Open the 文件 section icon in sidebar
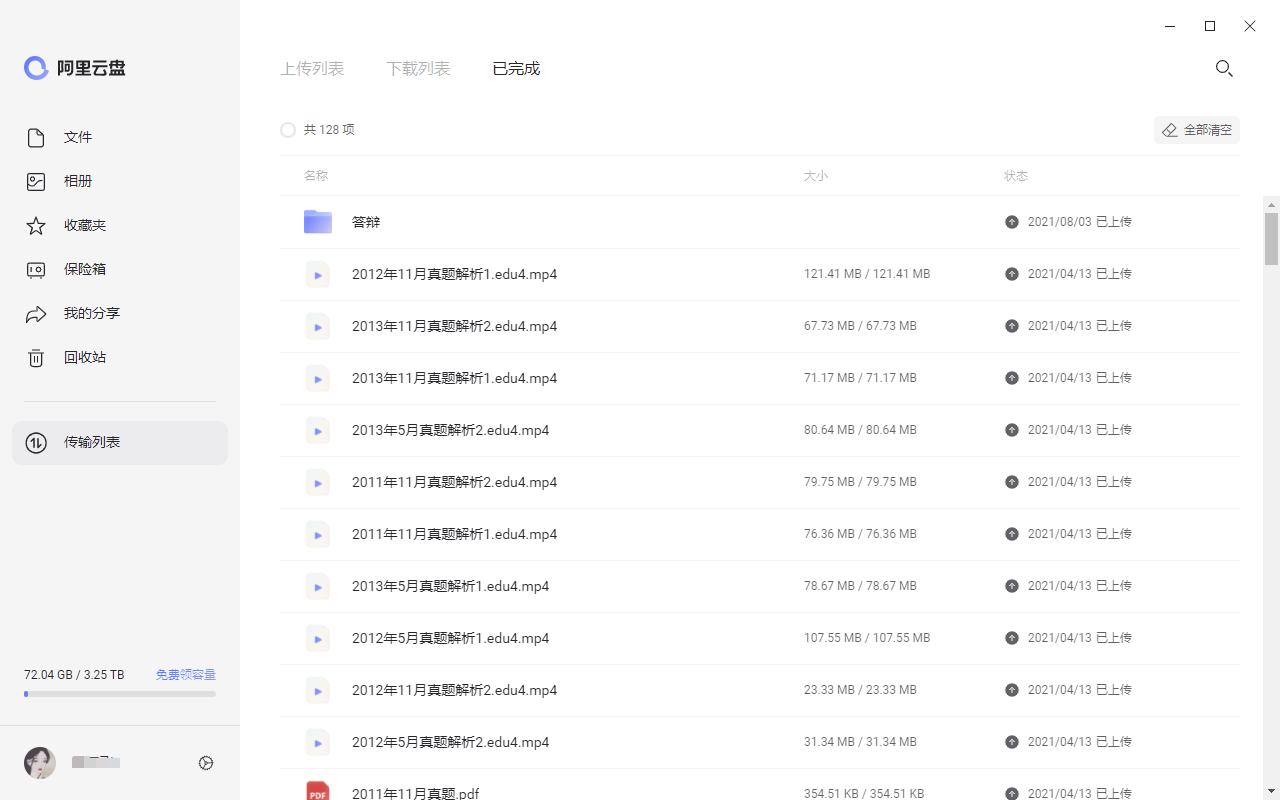1280x800 pixels. [36, 138]
